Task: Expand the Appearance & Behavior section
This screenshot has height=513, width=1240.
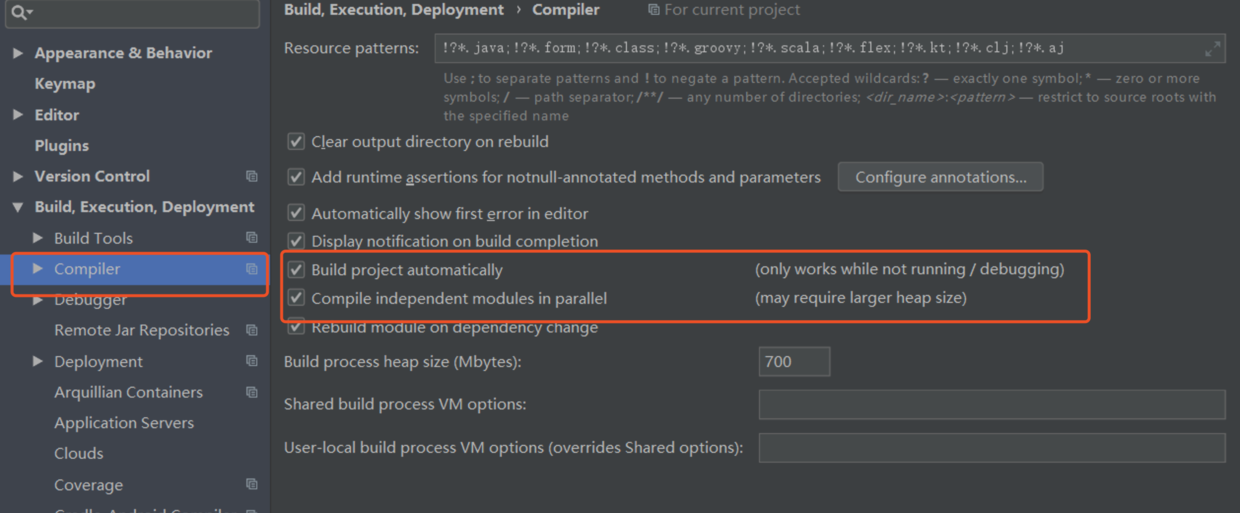Action: point(18,53)
